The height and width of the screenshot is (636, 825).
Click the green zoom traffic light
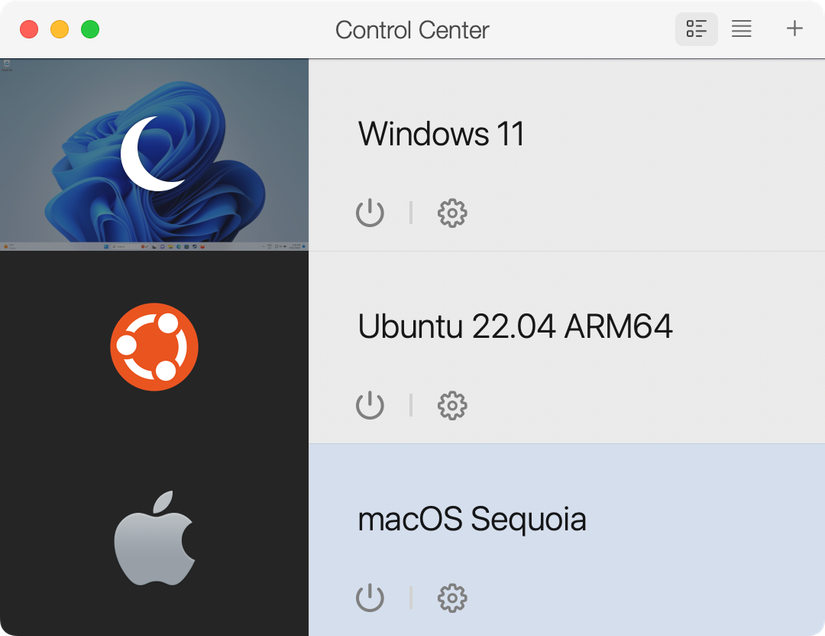pos(92,29)
